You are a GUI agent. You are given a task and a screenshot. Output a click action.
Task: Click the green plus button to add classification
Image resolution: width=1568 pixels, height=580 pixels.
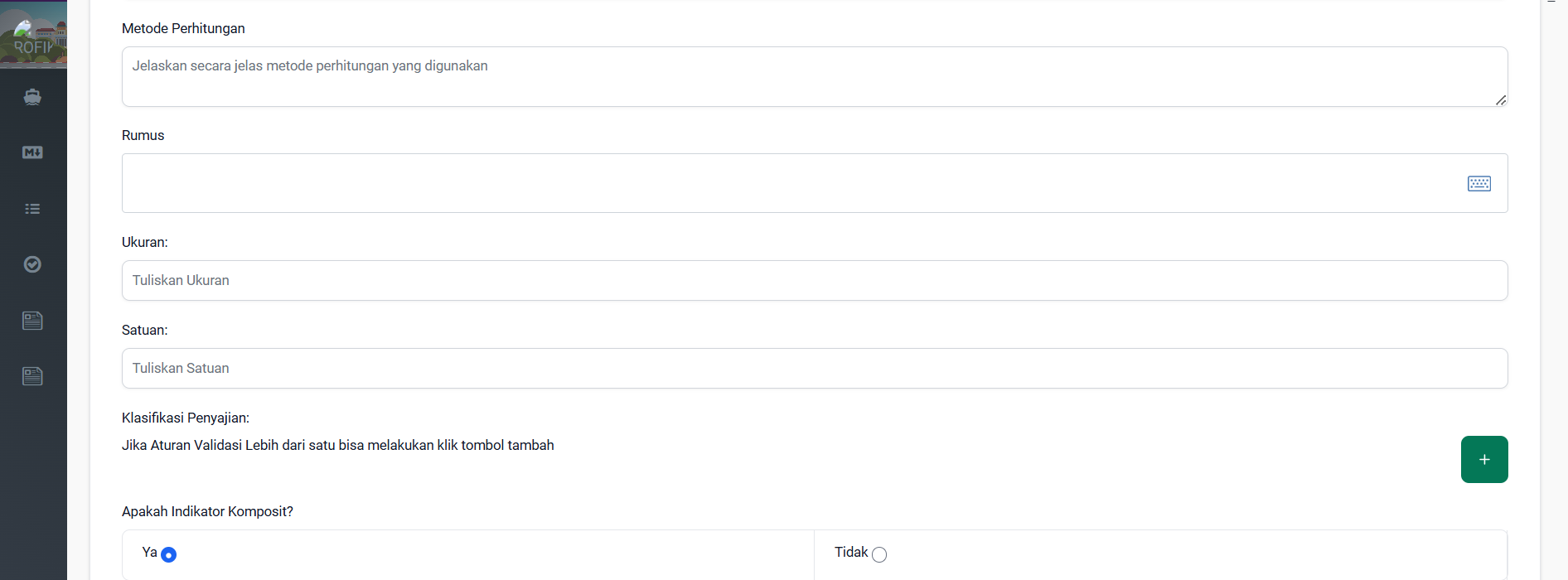(1484, 459)
